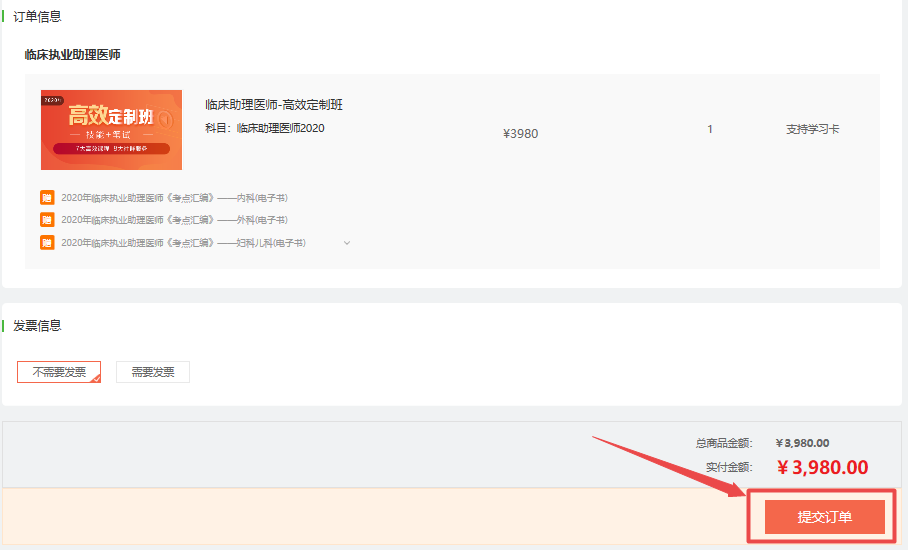Click the 内科(电子书) gift item text
The height and width of the screenshot is (550, 908).
point(174,198)
